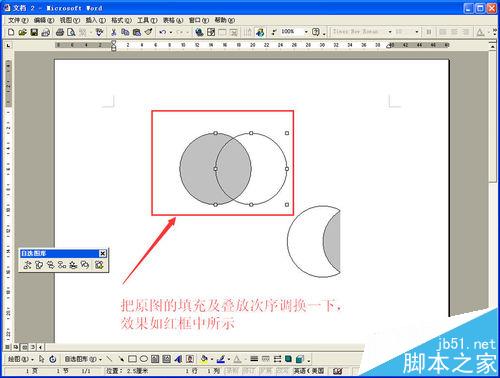Image resolution: width=500 pixels, height=378 pixels.
Task: Click the spelling status book icon
Action: point(338,371)
